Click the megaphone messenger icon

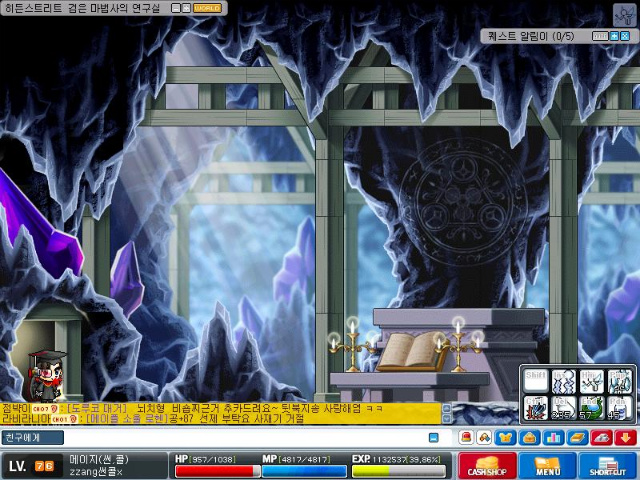pyautogui.click(x=485, y=438)
